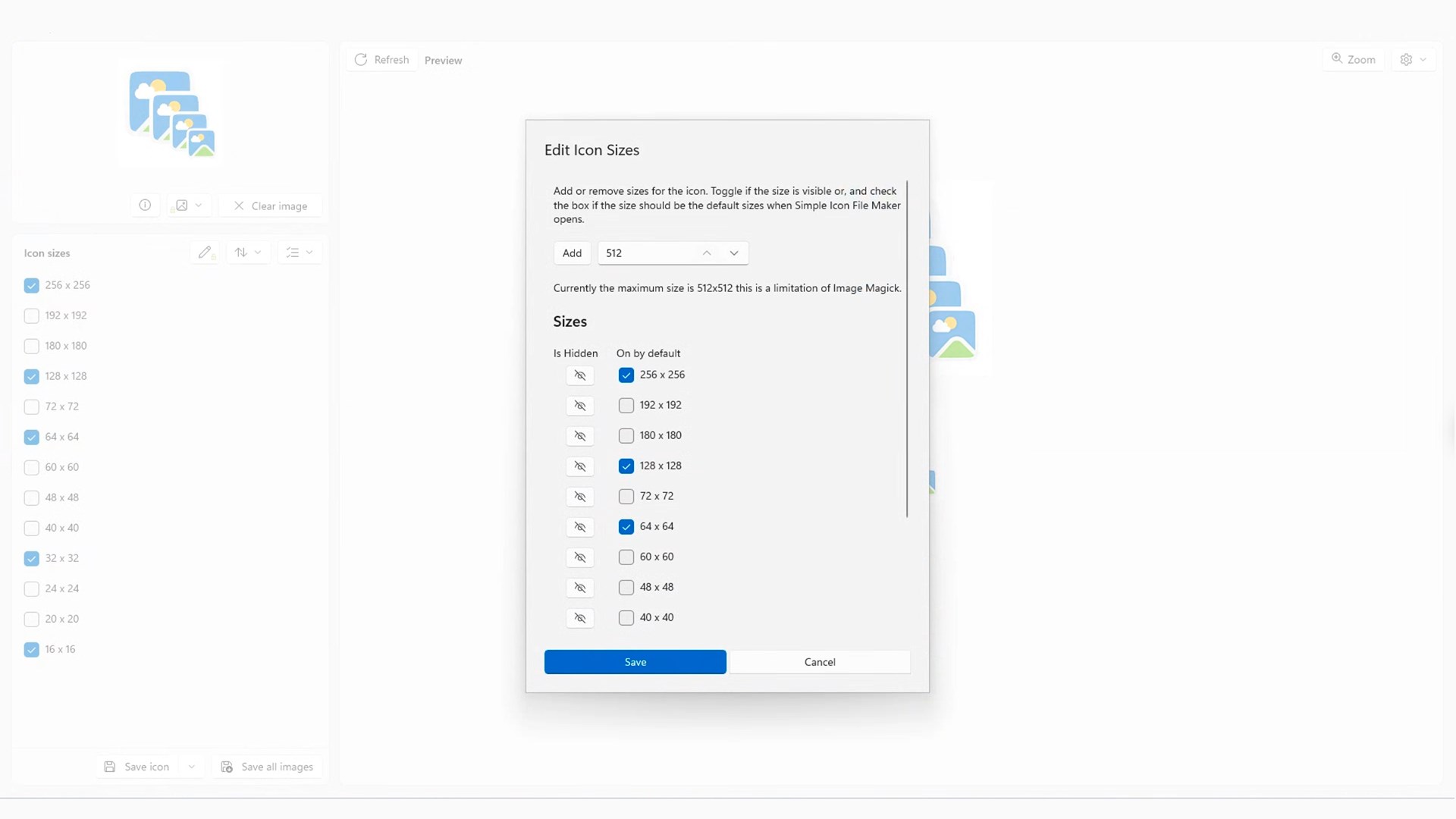1456x819 pixels.
Task: Uncheck 256 x 256 default in dialog
Action: (626, 375)
